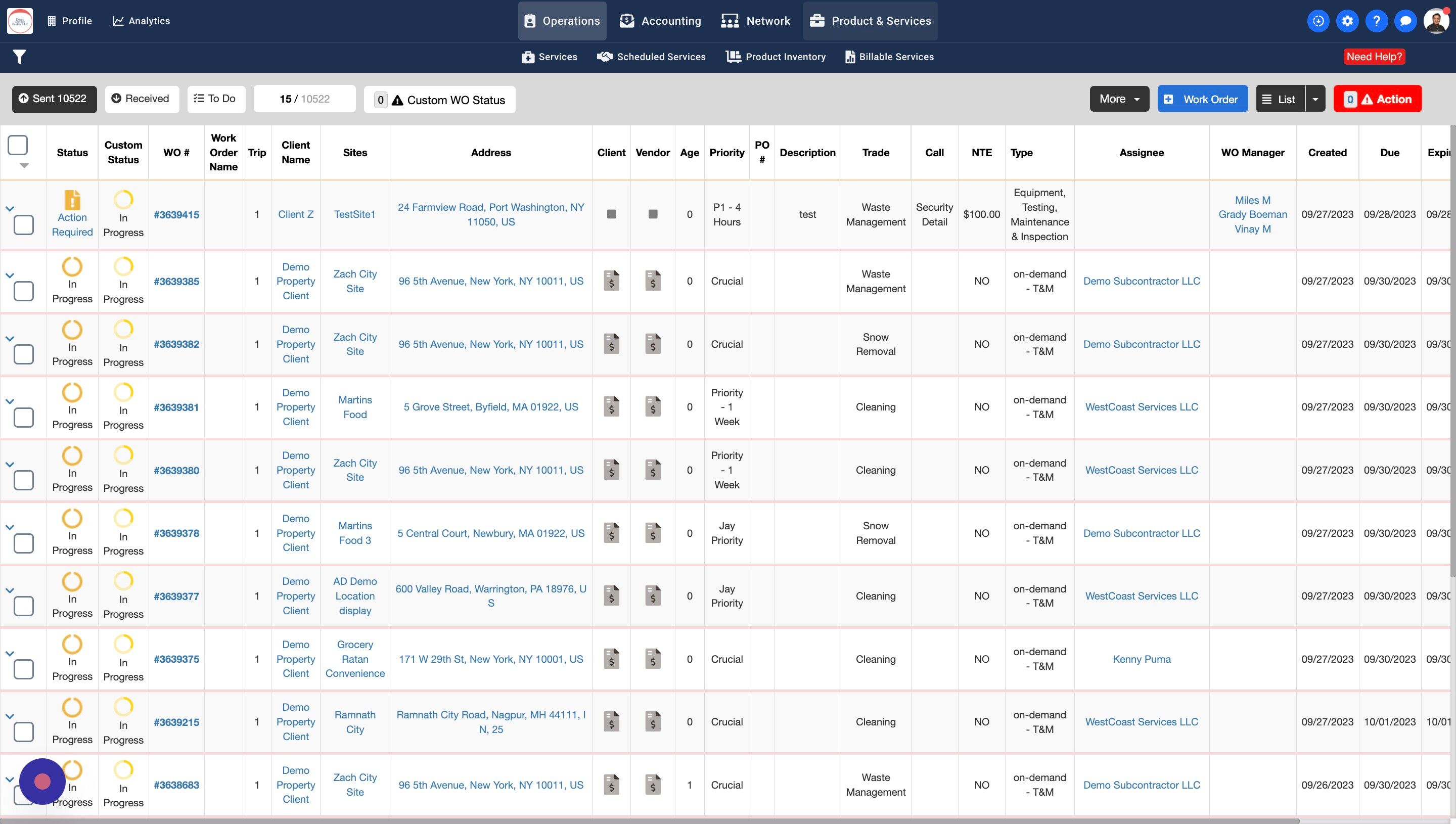Expand row chevron for WO #3639382
The height and width of the screenshot is (824, 1456).
(x=10, y=338)
